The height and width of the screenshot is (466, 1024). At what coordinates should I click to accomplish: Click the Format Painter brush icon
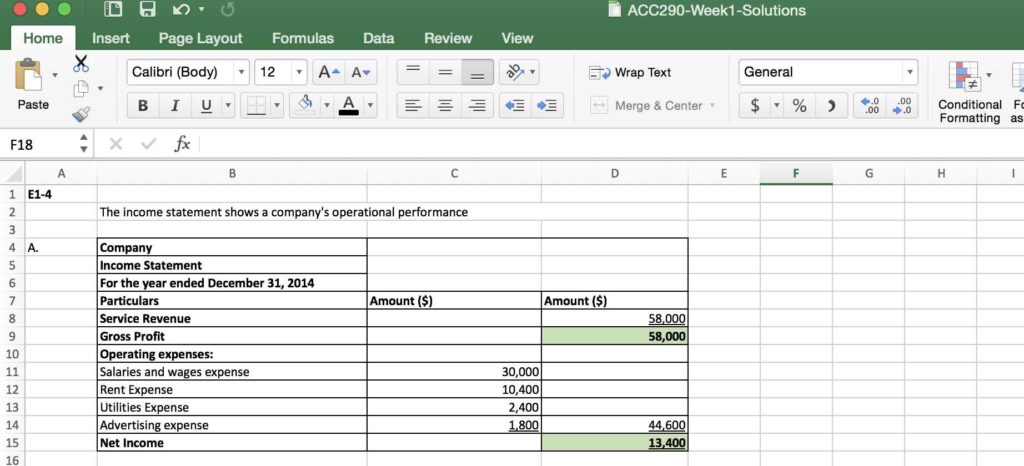pos(82,113)
